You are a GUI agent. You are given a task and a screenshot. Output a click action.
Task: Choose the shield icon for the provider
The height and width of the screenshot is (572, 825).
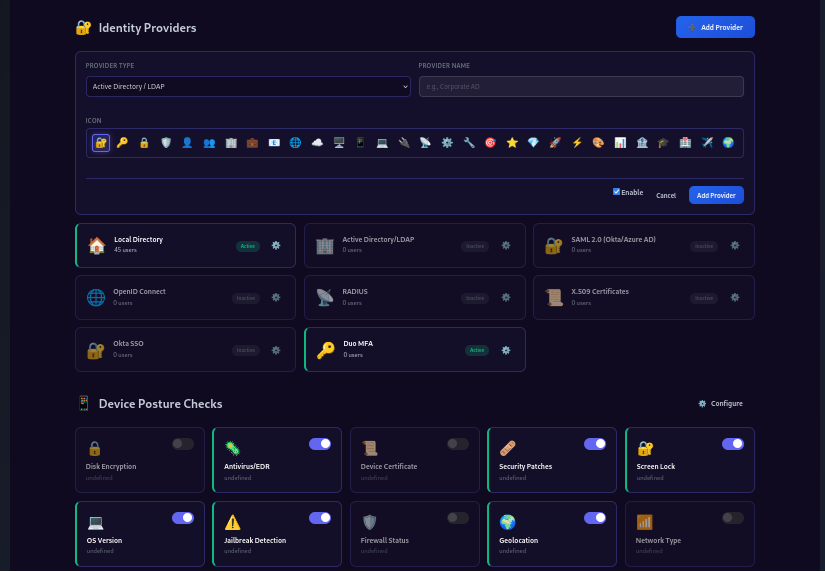click(166, 143)
